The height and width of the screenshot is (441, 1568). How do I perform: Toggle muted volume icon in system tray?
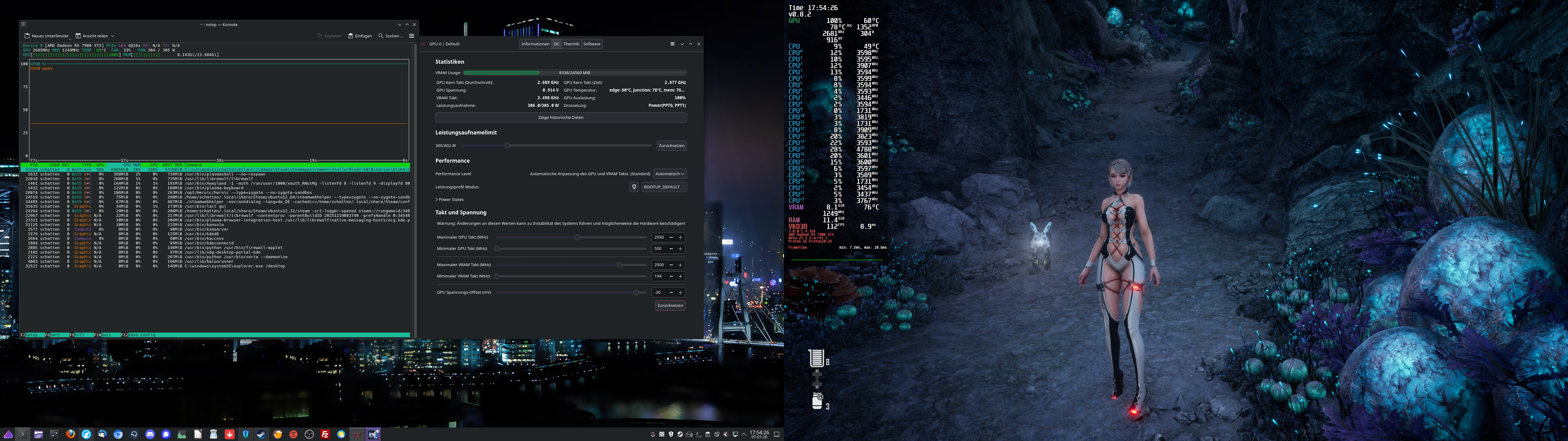point(726,434)
